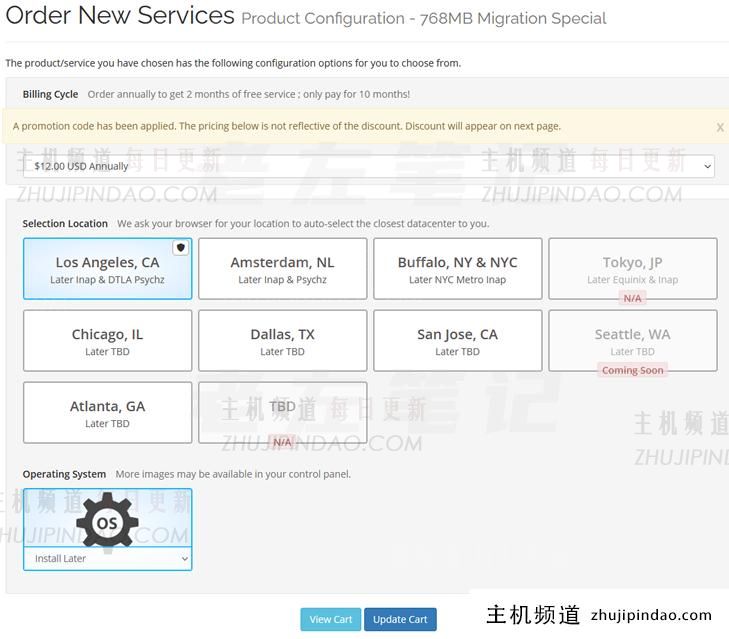Select Dallas, TX datacenter
The image size is (729, 639).
[x=282, y=341]
